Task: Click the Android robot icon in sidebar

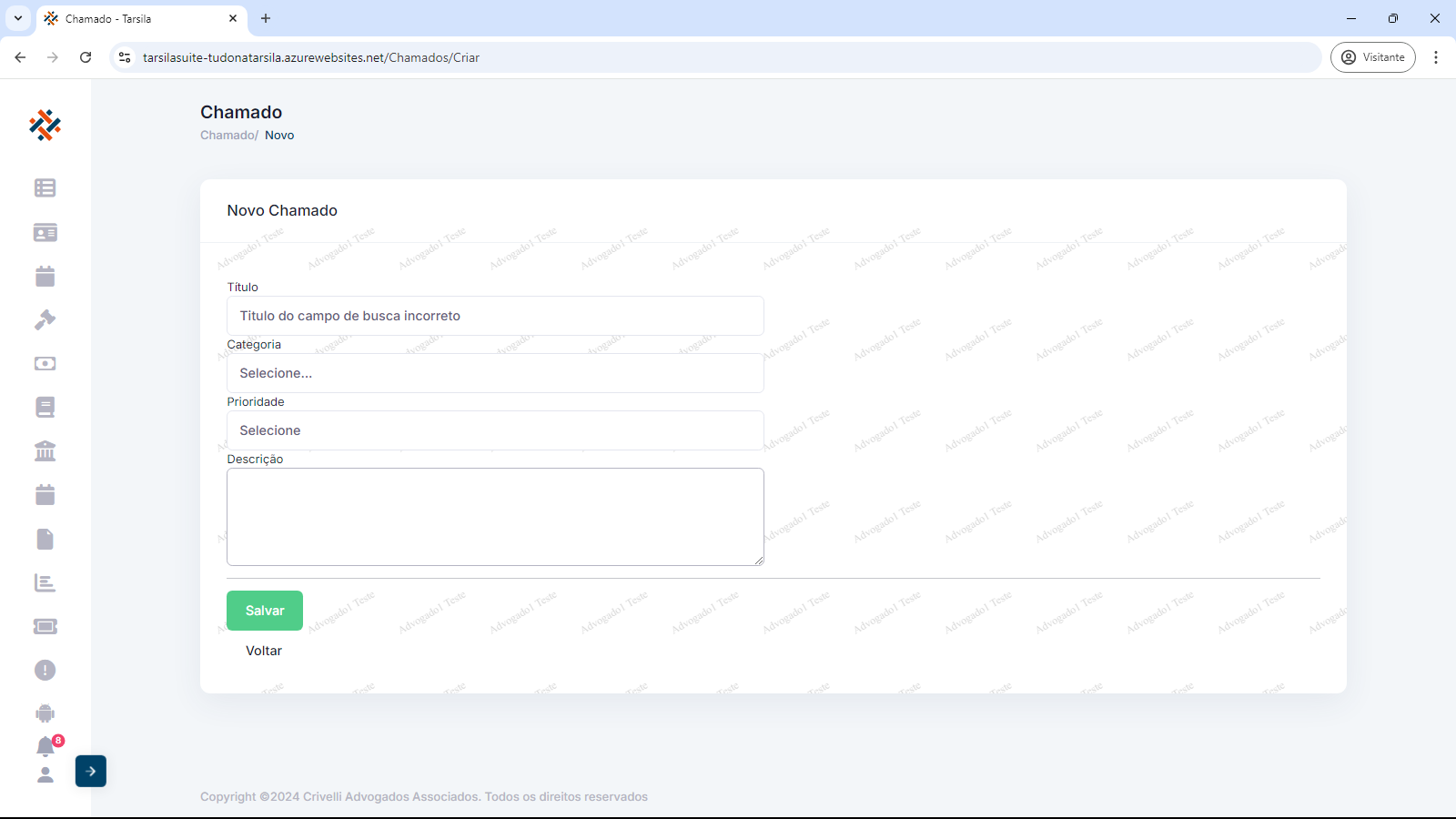Action: (x=45, y=713)
